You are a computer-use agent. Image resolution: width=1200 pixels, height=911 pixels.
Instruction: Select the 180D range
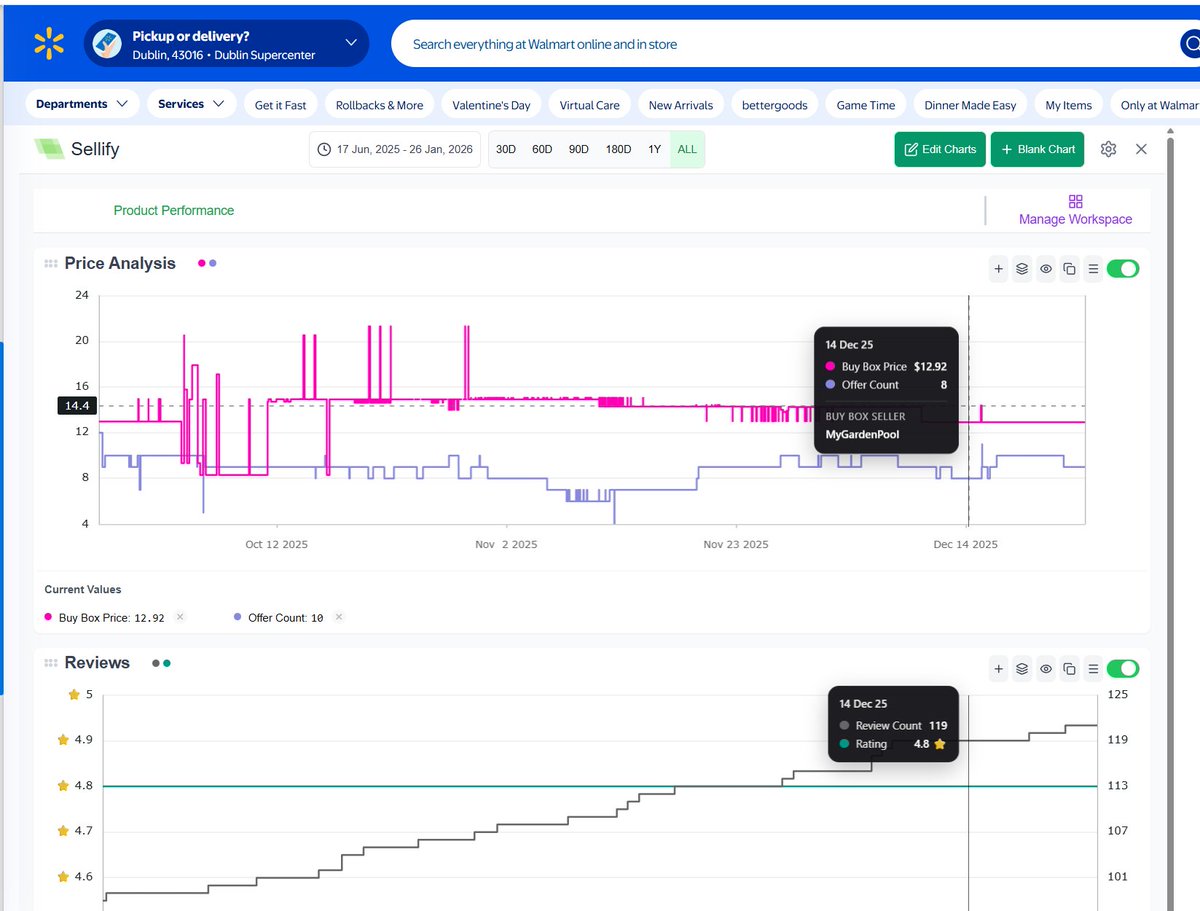(618, 149)
